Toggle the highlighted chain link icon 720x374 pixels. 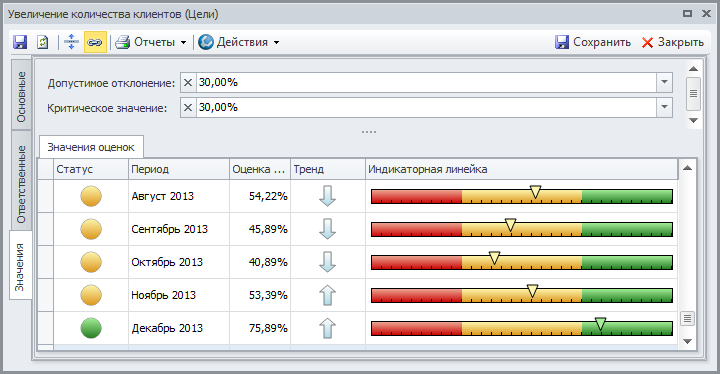coord(95,42)
